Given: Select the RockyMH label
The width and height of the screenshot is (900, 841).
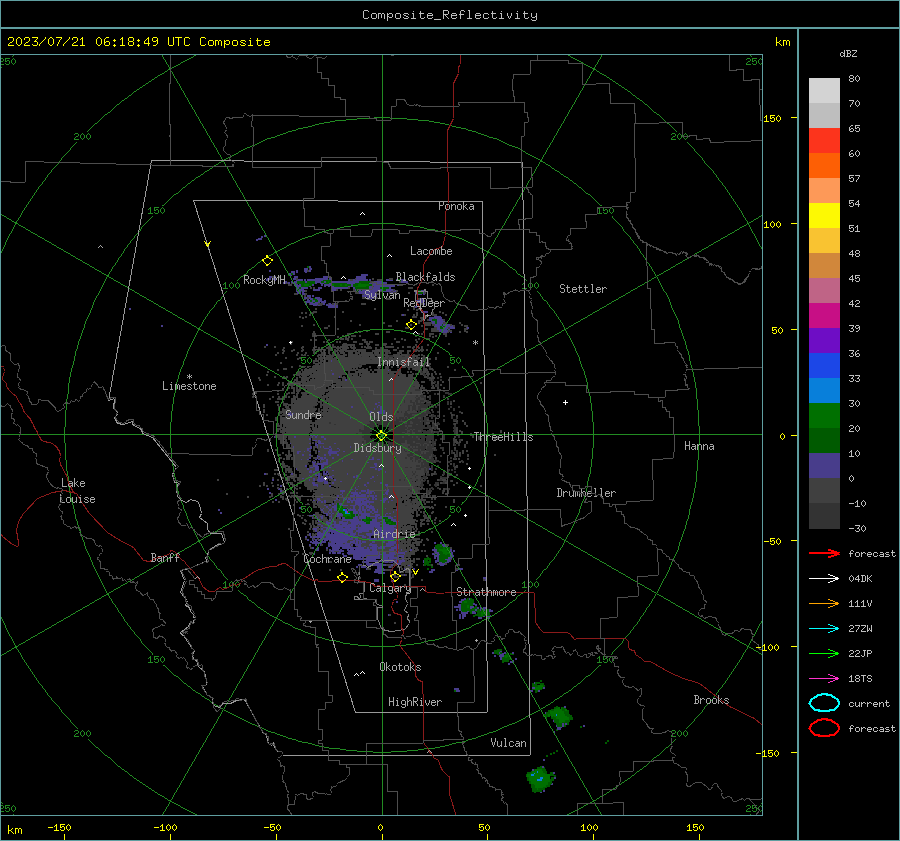Looking at the screenshot, I should tap(264, 280).
